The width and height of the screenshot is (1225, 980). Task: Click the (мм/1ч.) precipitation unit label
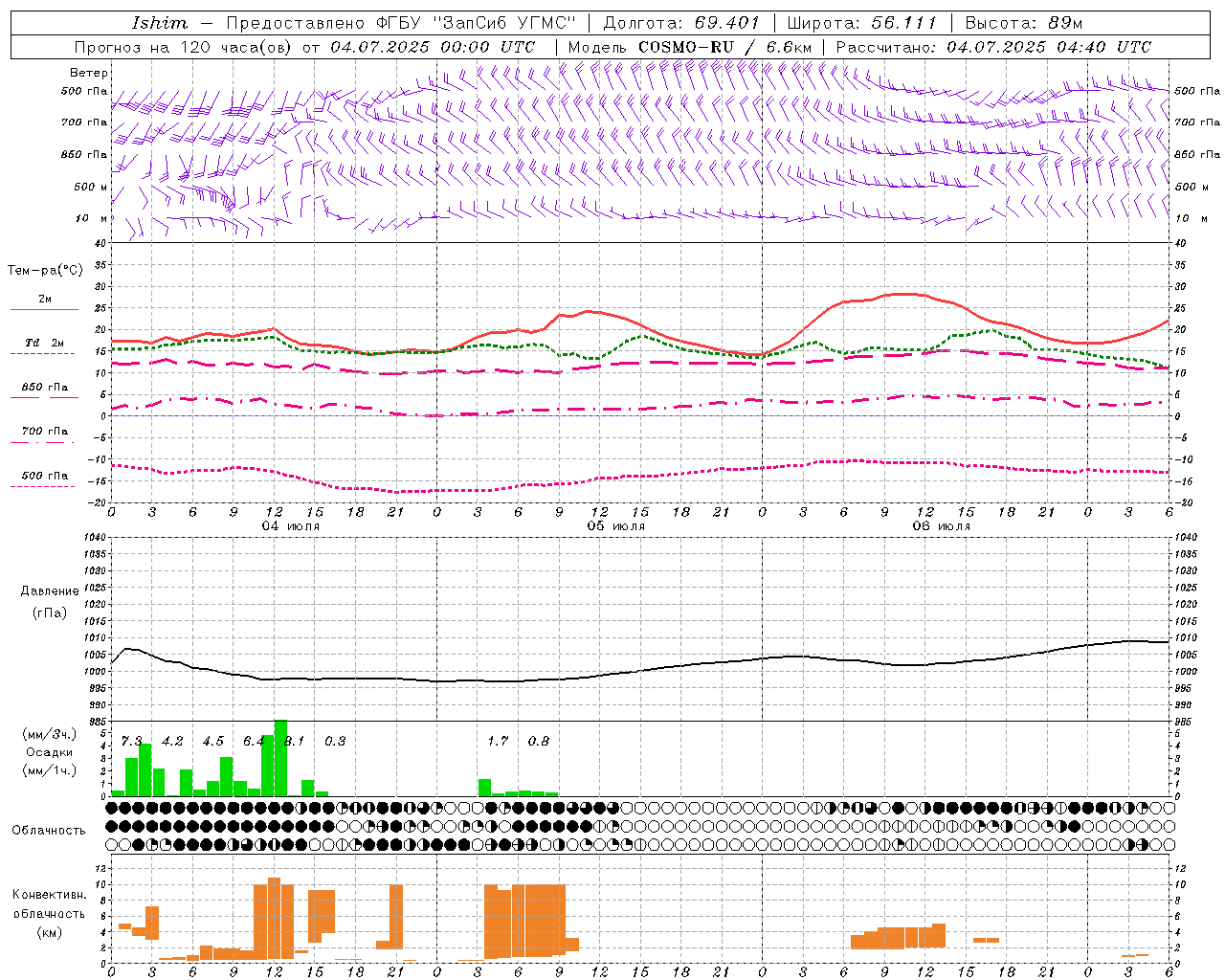pyautogui.click(x=50, y=769)
